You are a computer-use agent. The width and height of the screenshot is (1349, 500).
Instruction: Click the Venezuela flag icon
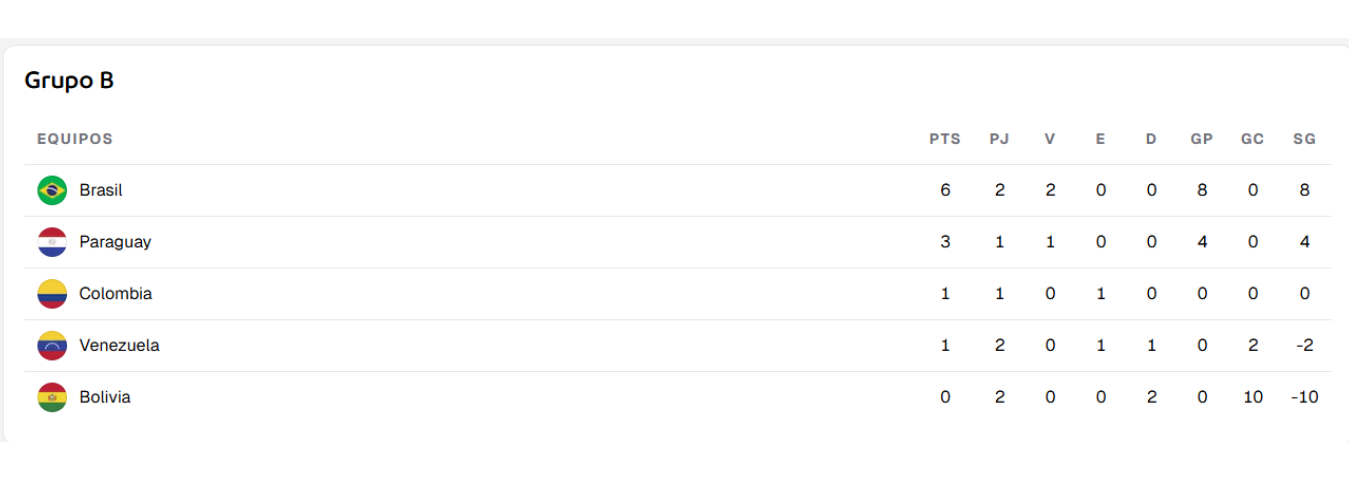[x=52, y=346]
